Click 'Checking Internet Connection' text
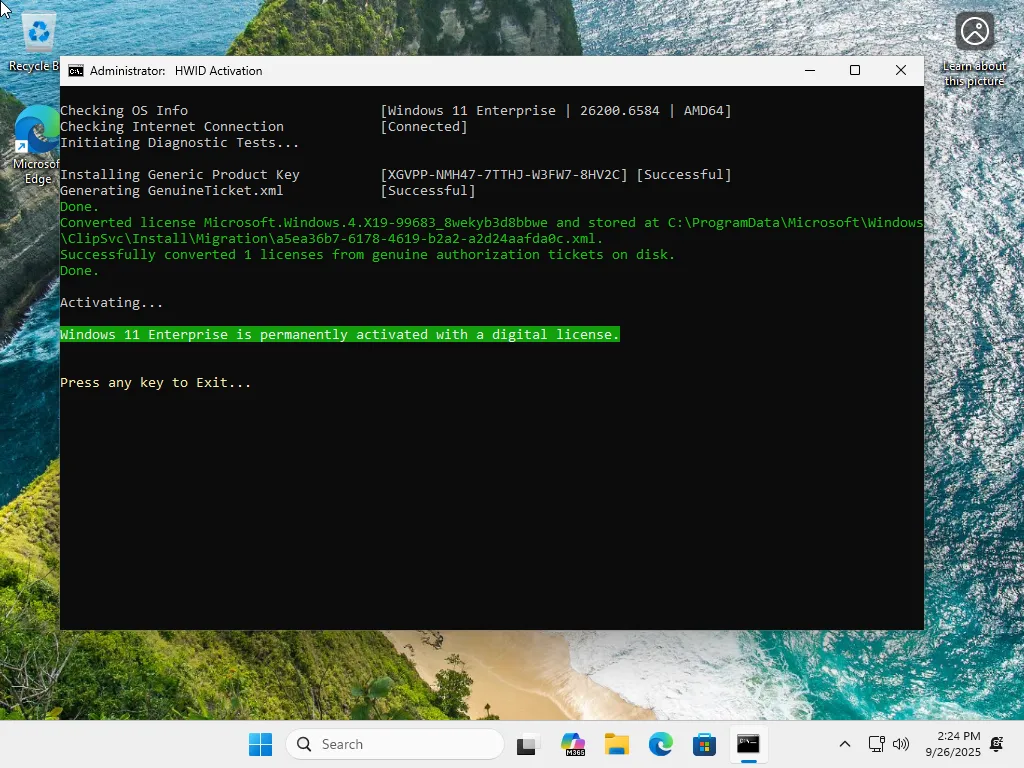 (x=172, y=127)
